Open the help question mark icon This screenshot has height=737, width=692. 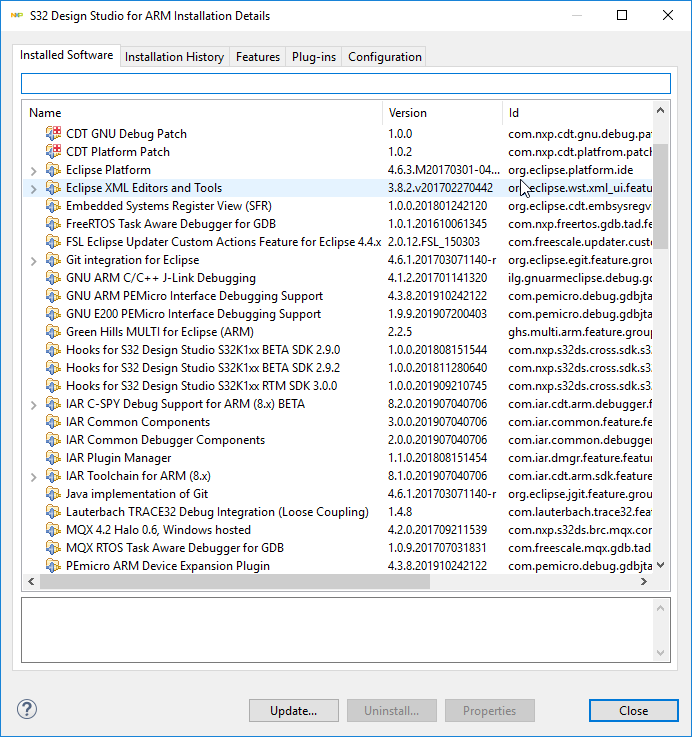pos(27,710)
